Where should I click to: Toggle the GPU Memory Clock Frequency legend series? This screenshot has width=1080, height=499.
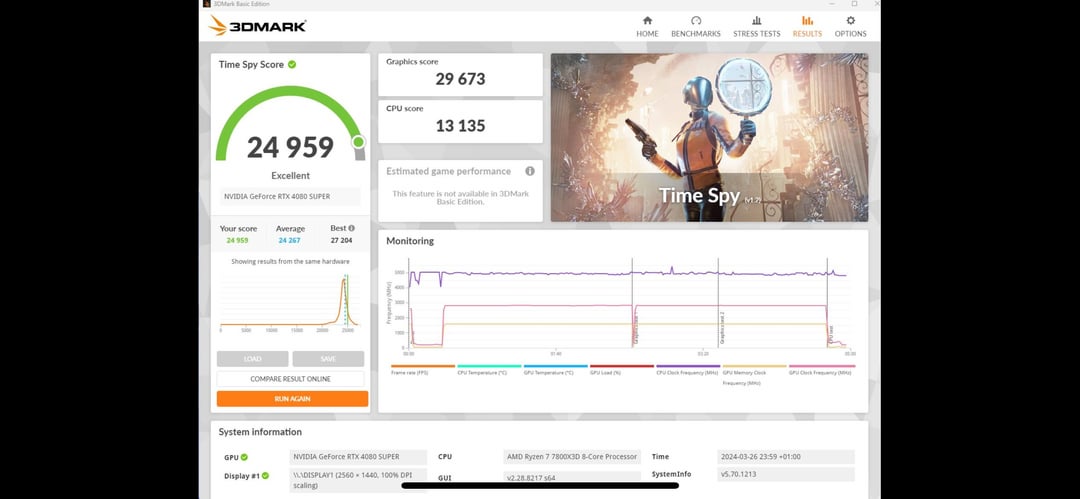point(754,374)
